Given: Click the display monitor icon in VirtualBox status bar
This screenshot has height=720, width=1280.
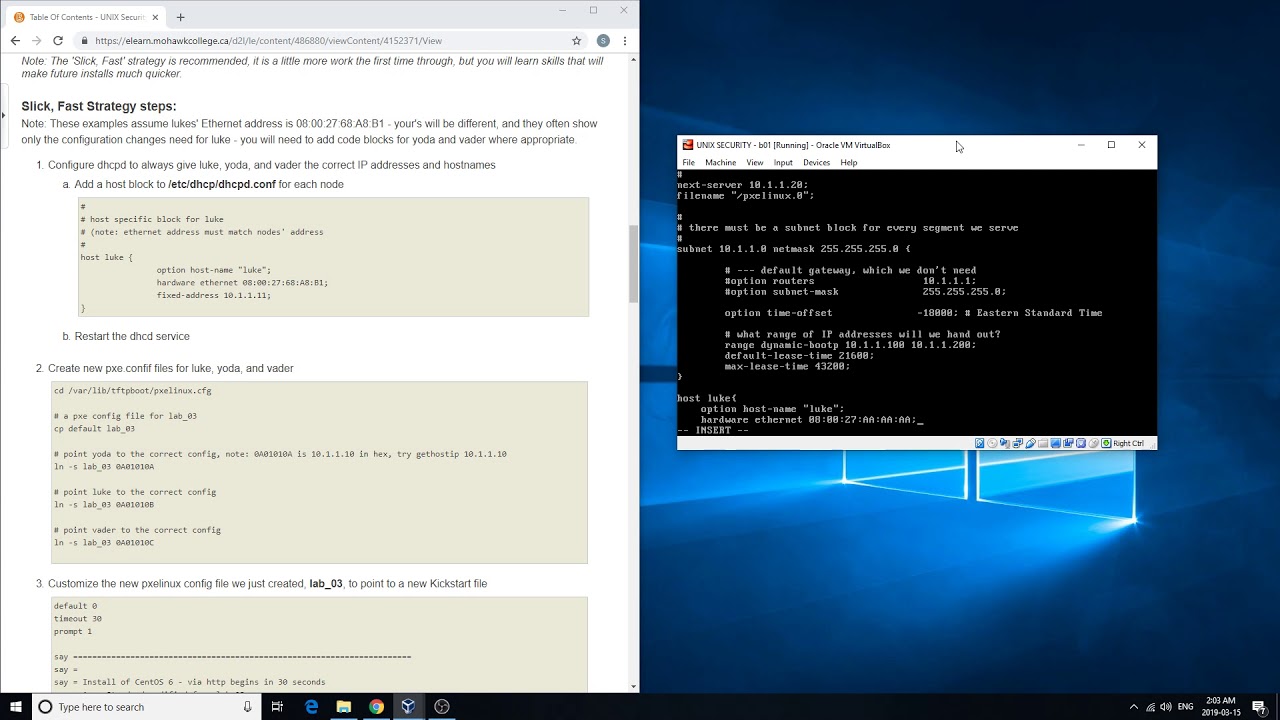Looking at the screenshot, I should tap(1056, 443).
